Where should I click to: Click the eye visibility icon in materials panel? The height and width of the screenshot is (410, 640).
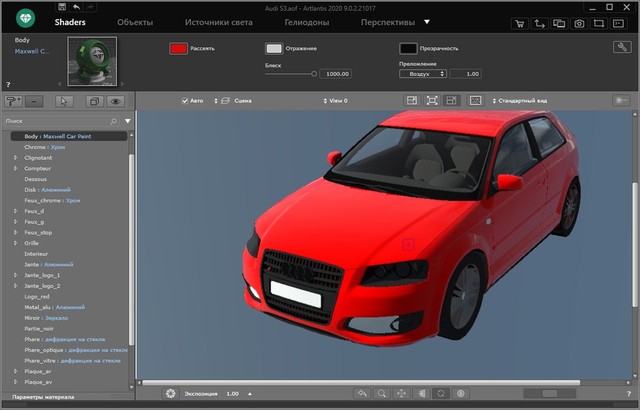click(x=116, y=101)
